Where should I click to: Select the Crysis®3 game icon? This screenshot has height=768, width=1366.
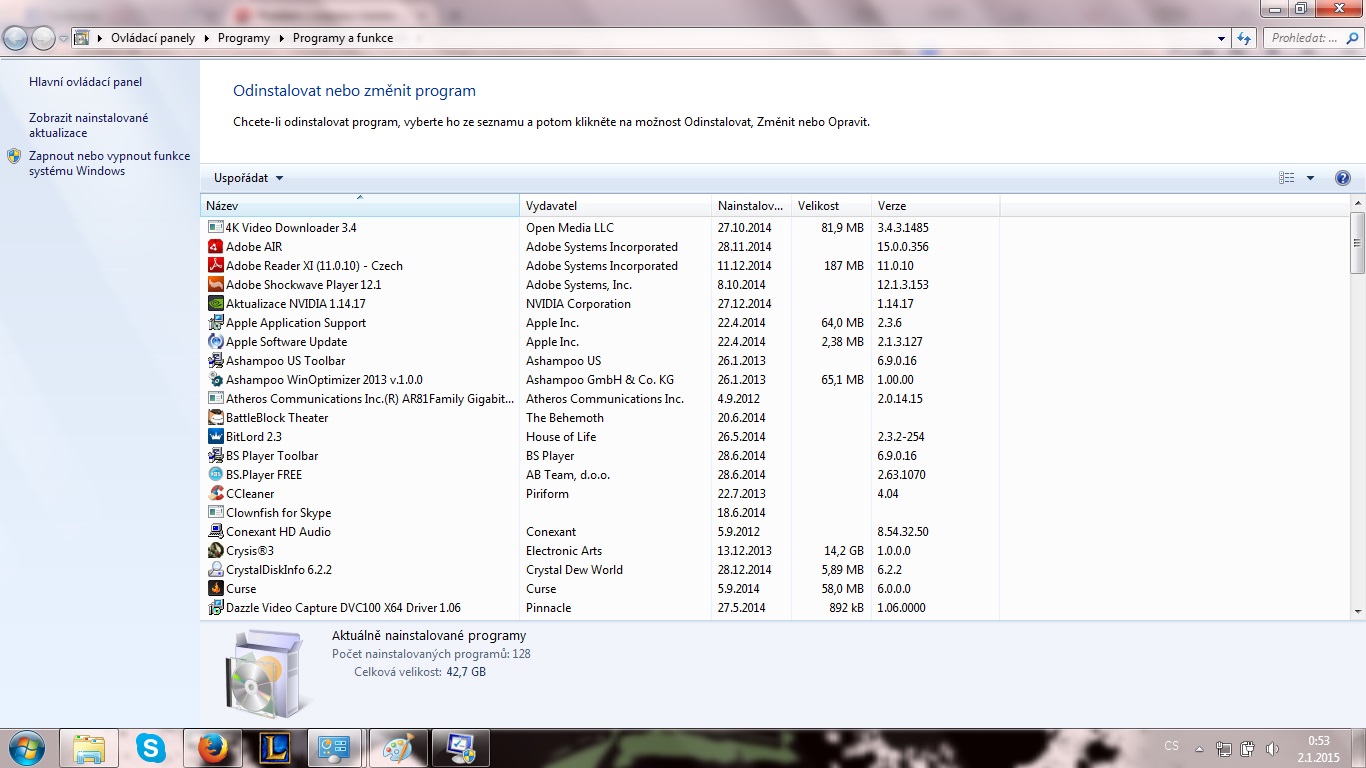pos(216,551)
